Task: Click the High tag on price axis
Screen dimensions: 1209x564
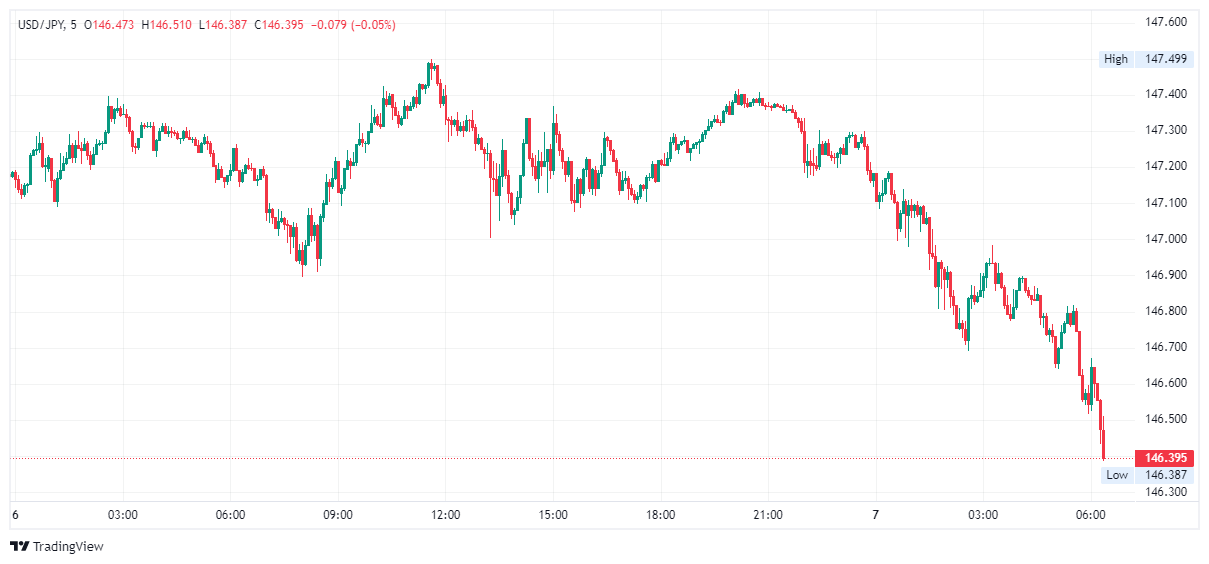Action: point(1115,59)
